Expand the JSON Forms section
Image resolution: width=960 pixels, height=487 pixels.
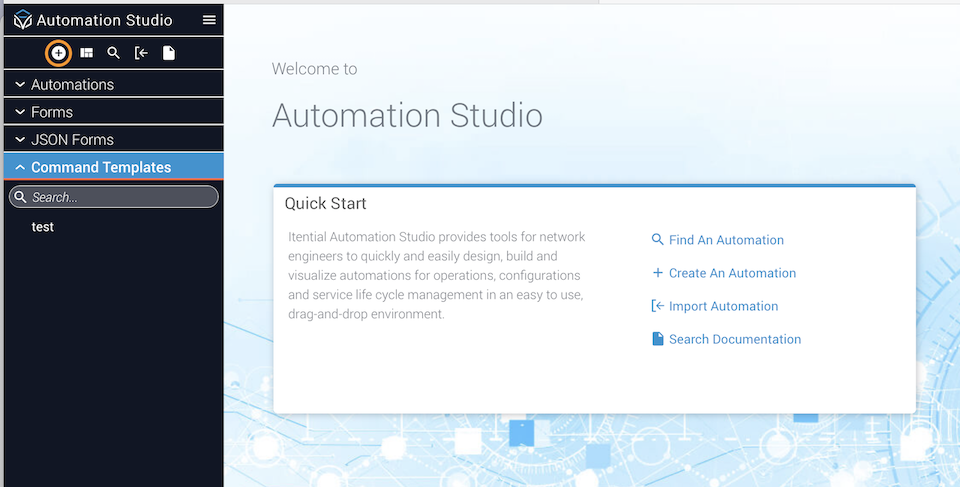[114, 139]
